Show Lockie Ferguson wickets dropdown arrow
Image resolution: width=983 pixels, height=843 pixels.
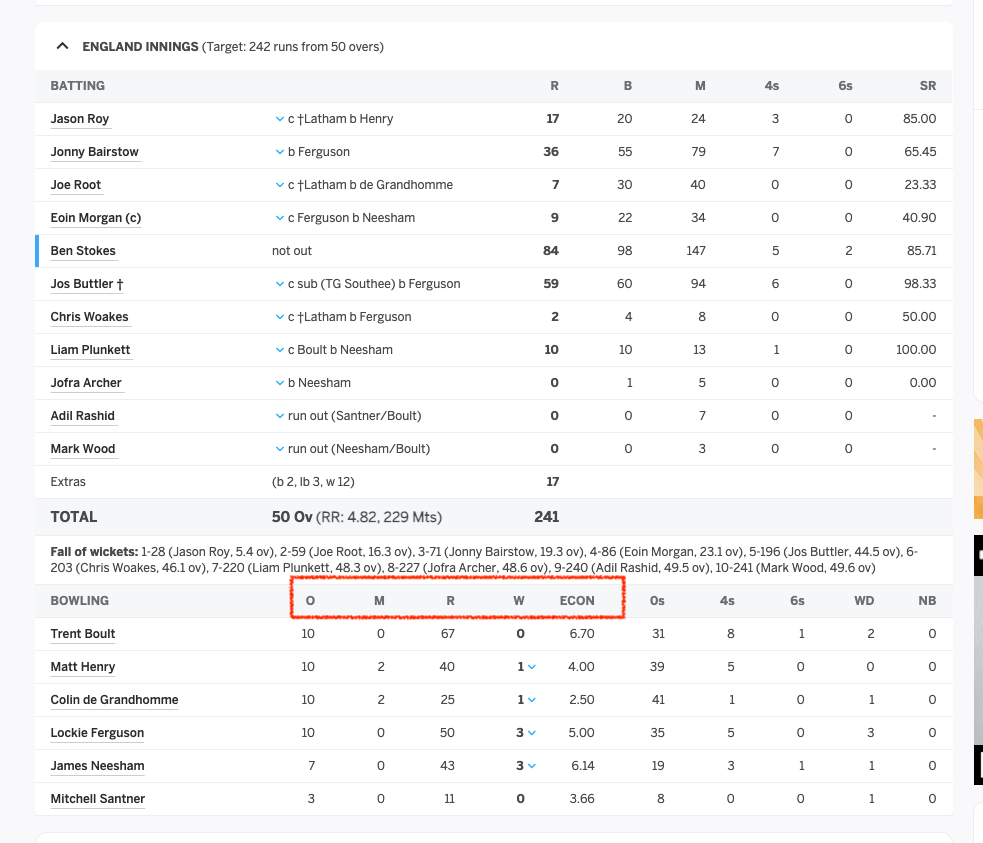(532, 733)
